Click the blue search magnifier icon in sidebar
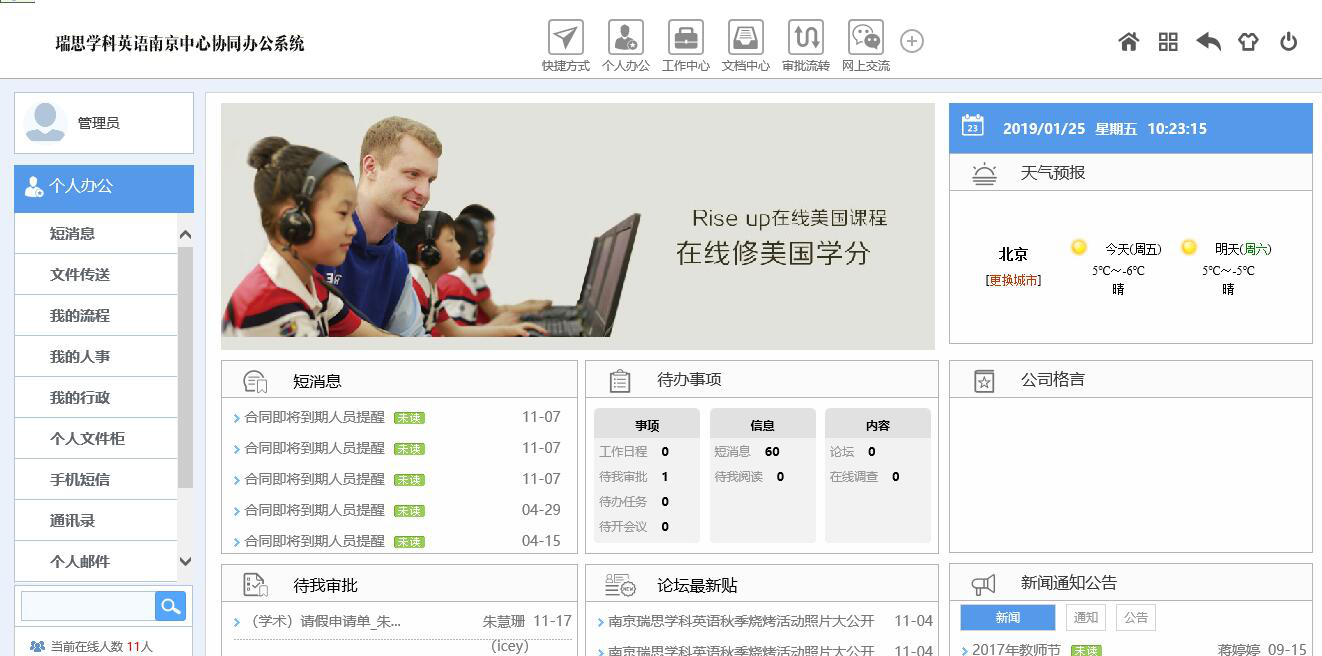 [x=171, y=606]
